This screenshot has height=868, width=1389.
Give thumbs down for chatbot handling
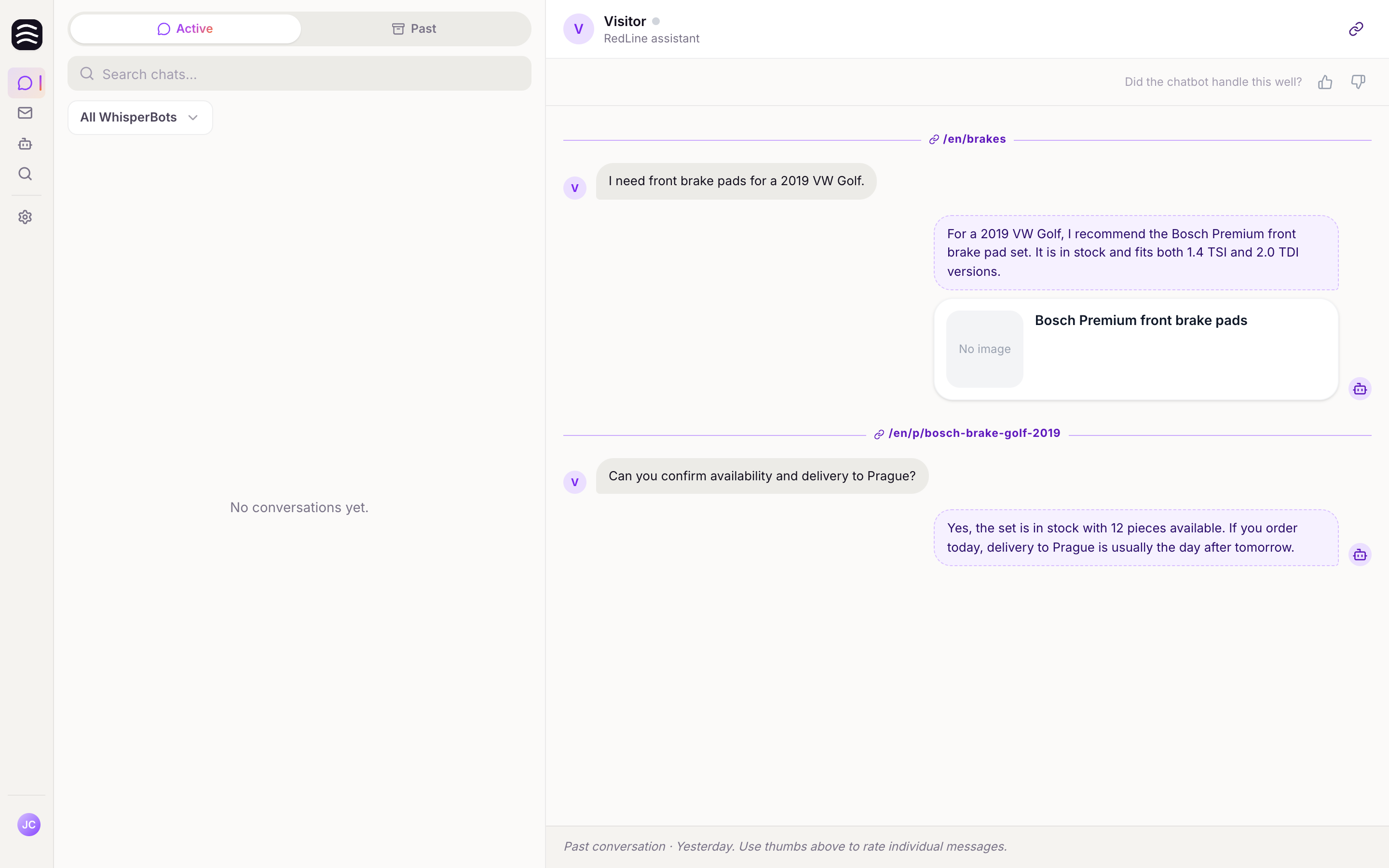click(x=1358, y=82)
